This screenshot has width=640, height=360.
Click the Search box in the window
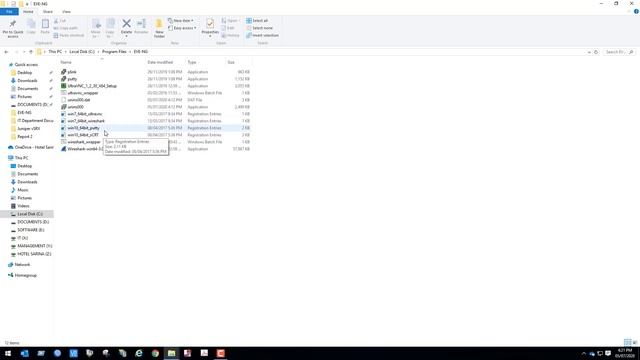pos(619,52)
